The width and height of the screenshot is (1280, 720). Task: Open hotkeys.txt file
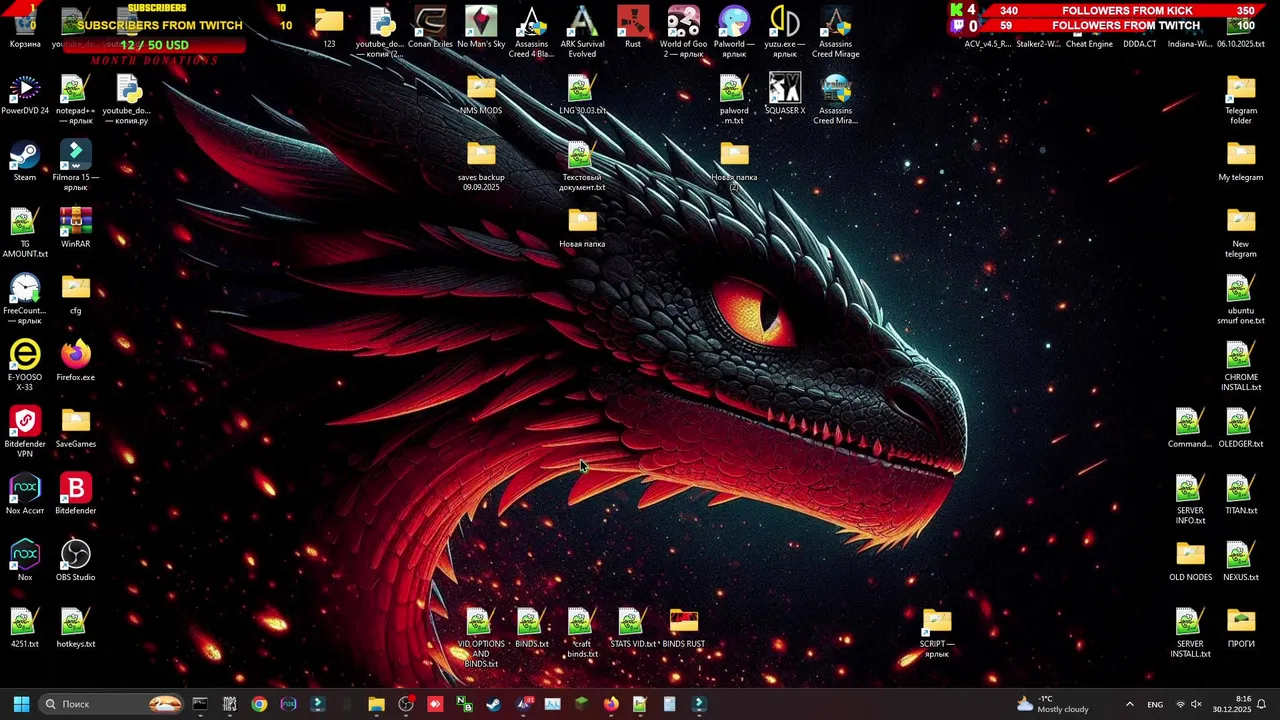(x=76, y=628)
